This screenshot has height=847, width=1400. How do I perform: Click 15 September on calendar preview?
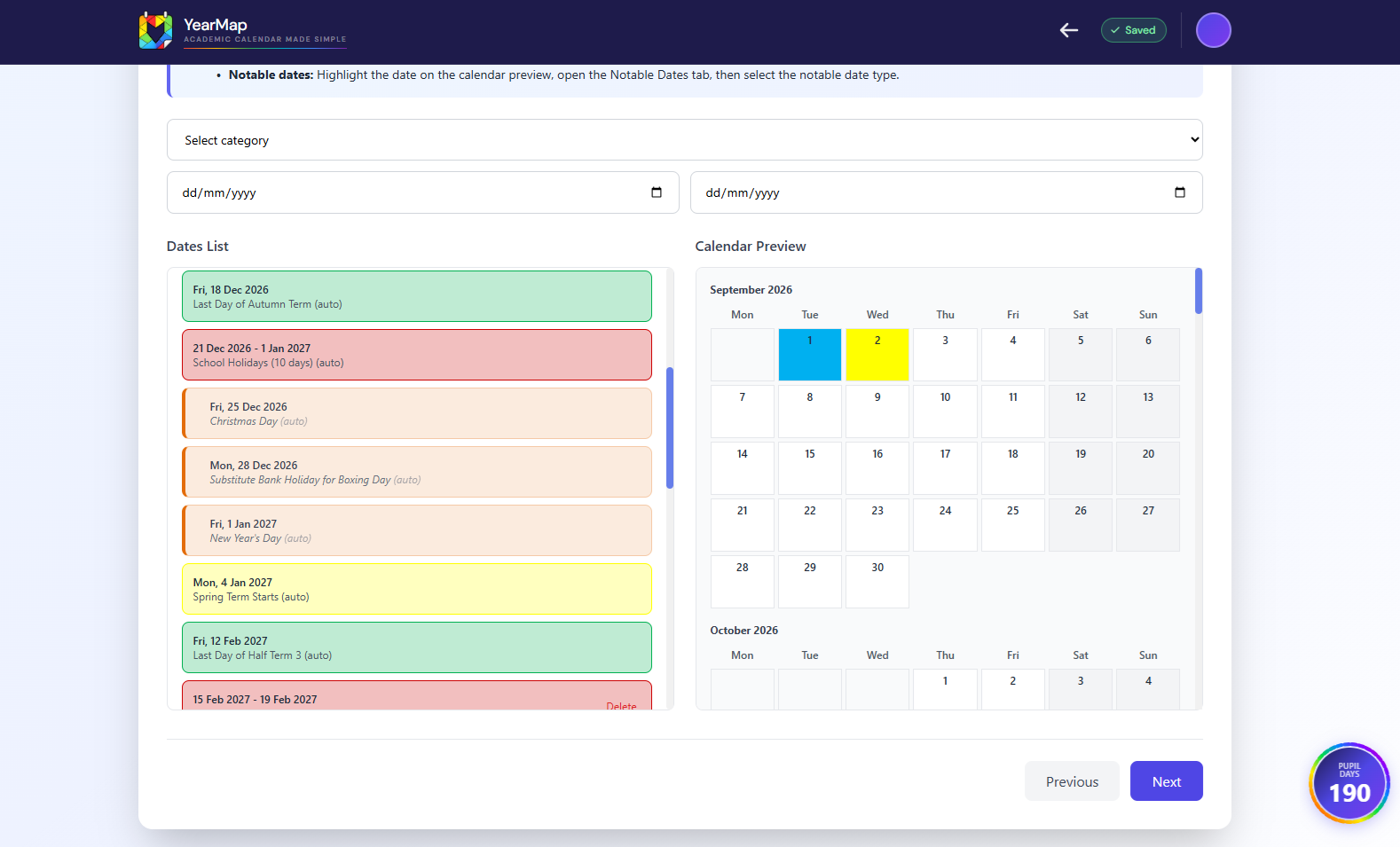pyautogui.click(x=810, y=468)
